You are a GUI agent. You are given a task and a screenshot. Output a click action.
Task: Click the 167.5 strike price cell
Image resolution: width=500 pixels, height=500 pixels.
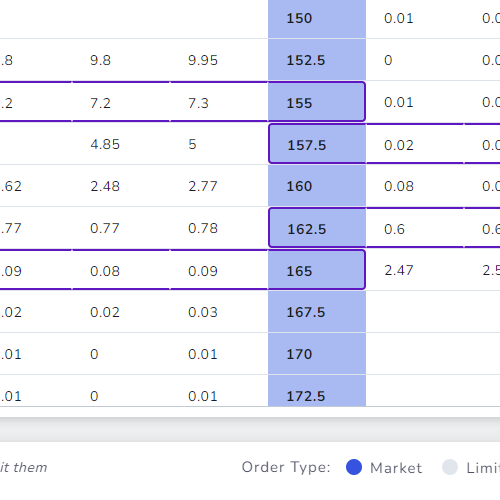point(317,312)
